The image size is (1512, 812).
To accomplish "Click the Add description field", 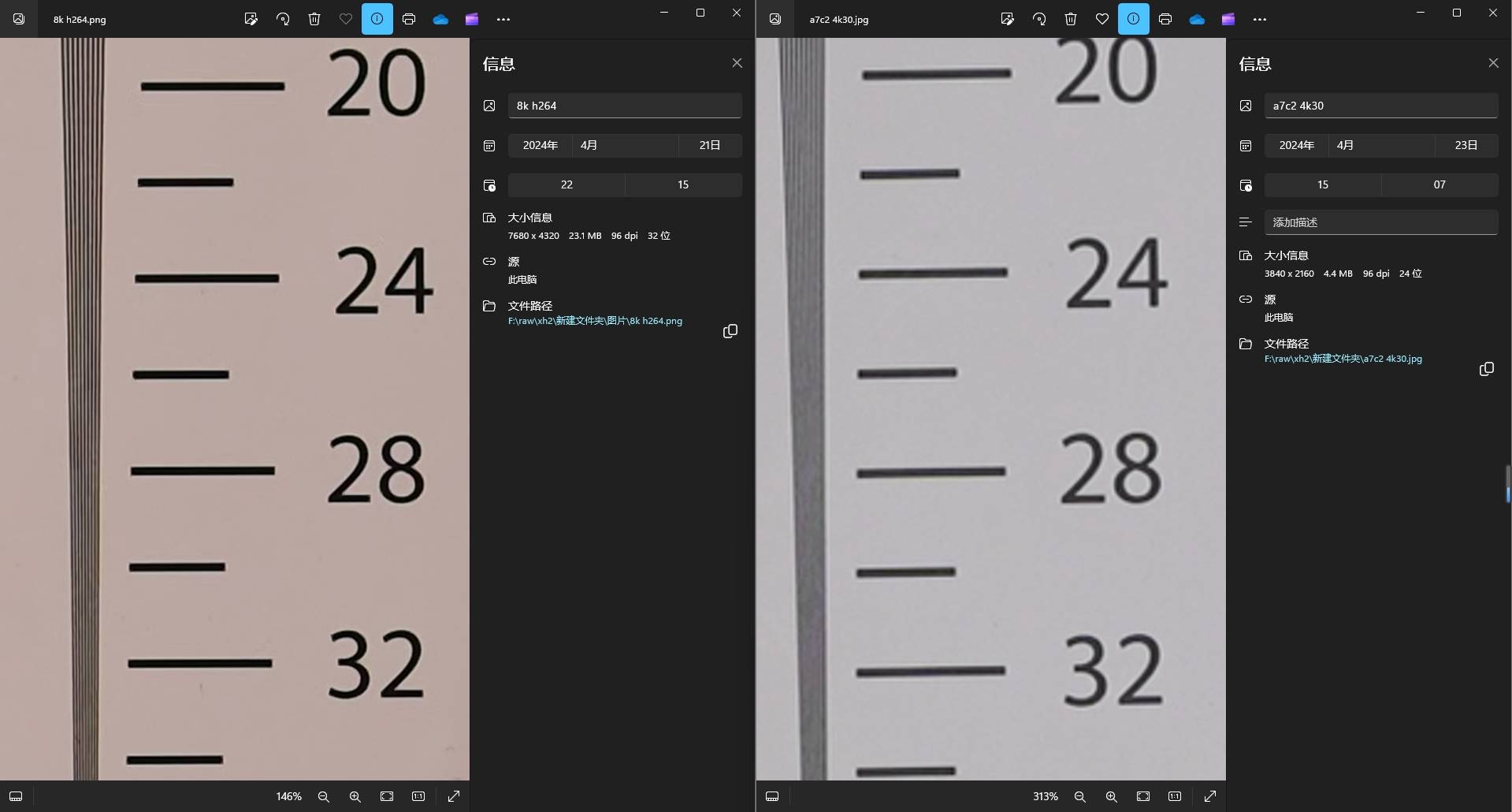I will click(x=1380, y=222).
